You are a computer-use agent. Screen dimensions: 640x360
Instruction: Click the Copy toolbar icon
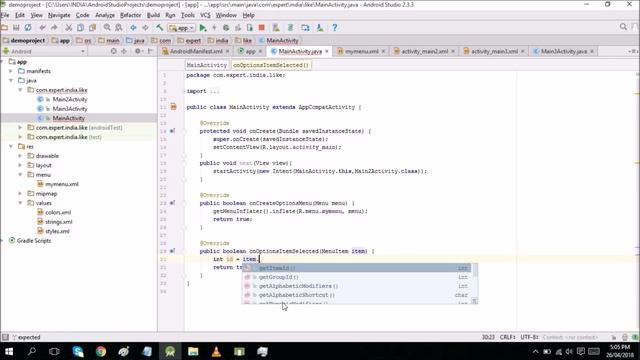80,28
